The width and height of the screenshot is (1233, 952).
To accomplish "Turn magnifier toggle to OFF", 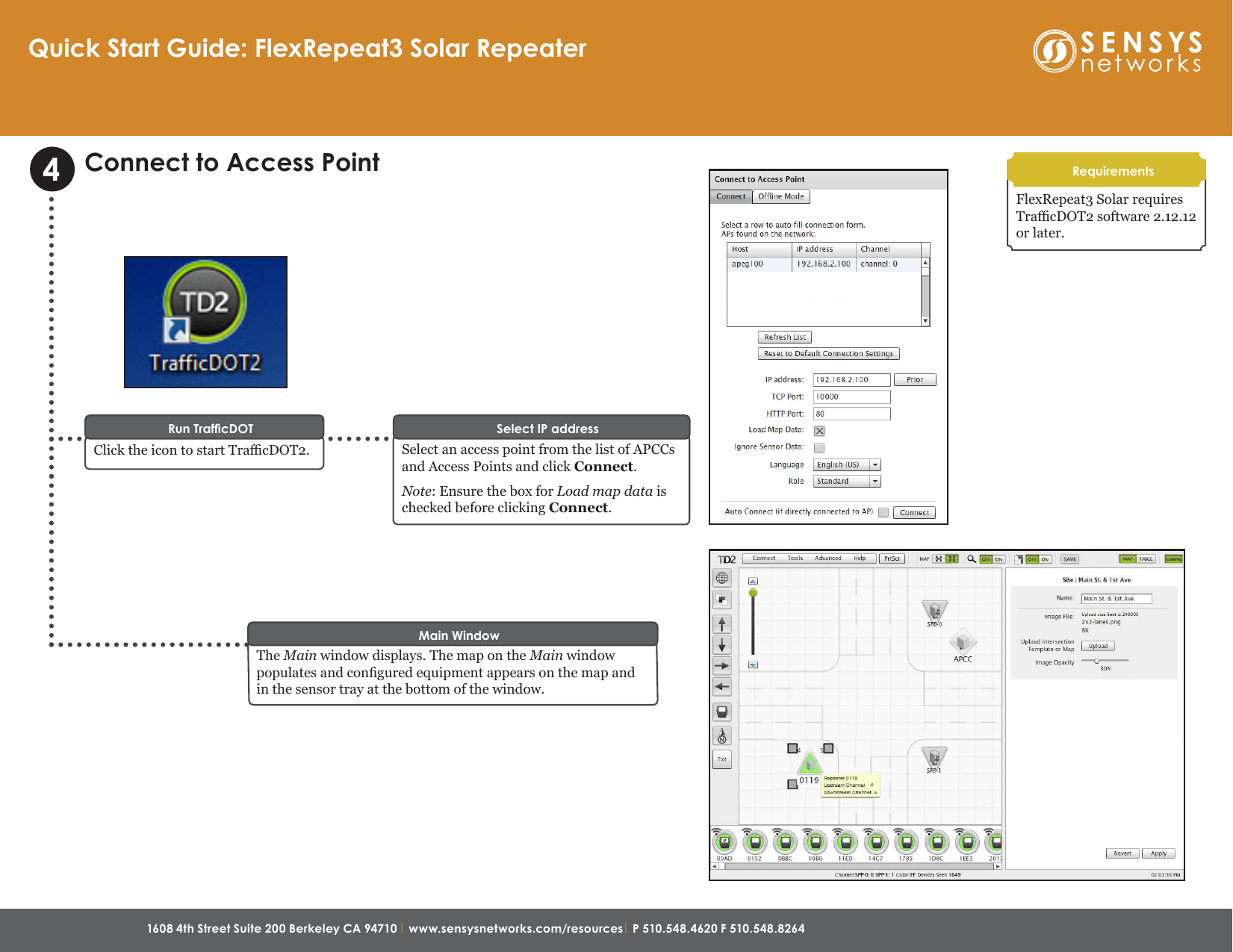I will click(986, 559).
